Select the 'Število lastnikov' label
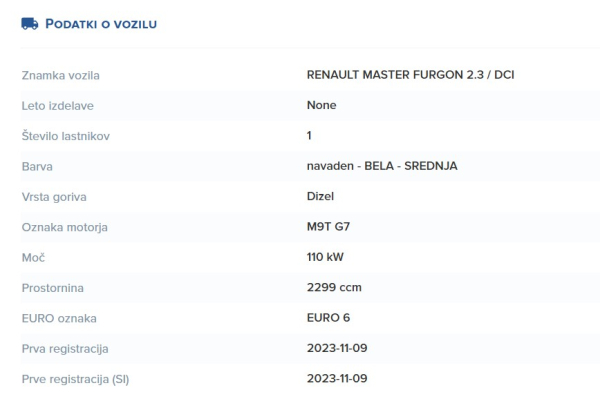 (65, 136)
